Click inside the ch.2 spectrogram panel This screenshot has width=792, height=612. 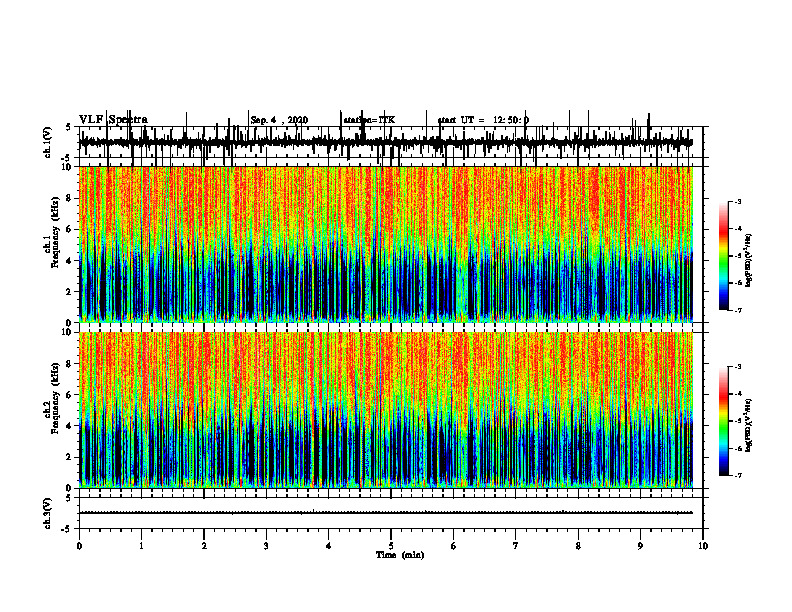386,410
